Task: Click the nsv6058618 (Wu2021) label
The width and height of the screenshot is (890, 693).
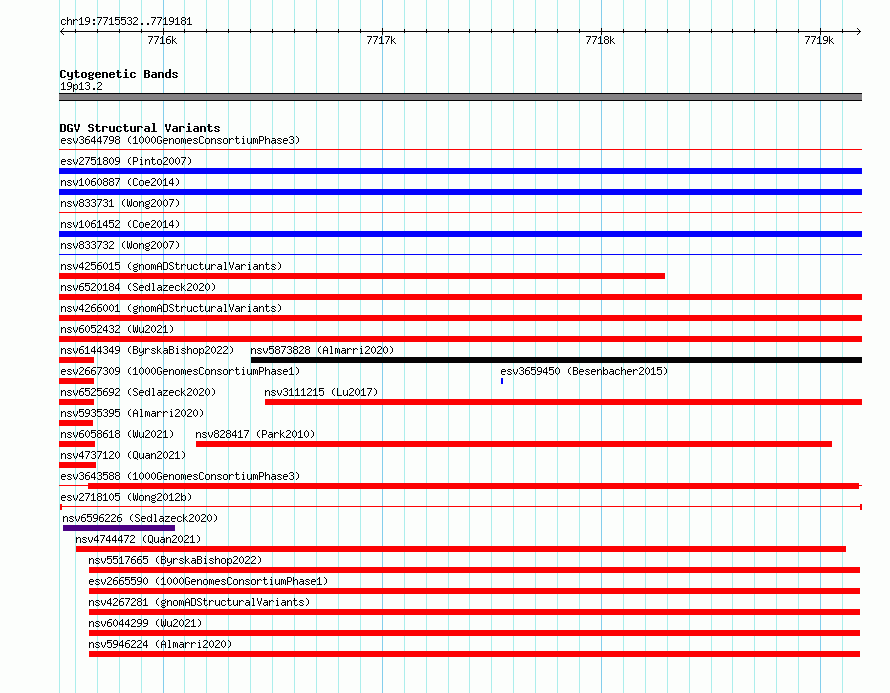Action: pos(117,434)
